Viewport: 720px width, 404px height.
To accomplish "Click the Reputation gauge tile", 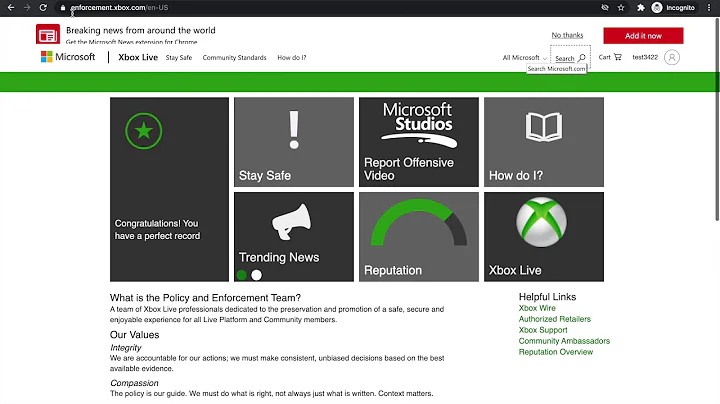I will tap(418, 237).
